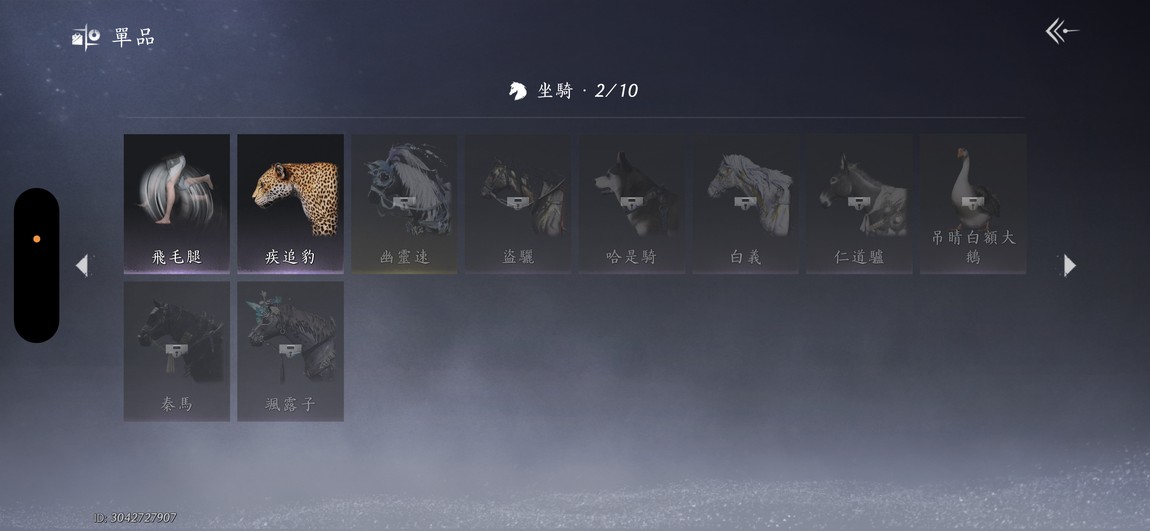The width and height of the screenshot is (1150, 531).
Task: Open the locked 盜驪 horse card
Action: [518, 204]
